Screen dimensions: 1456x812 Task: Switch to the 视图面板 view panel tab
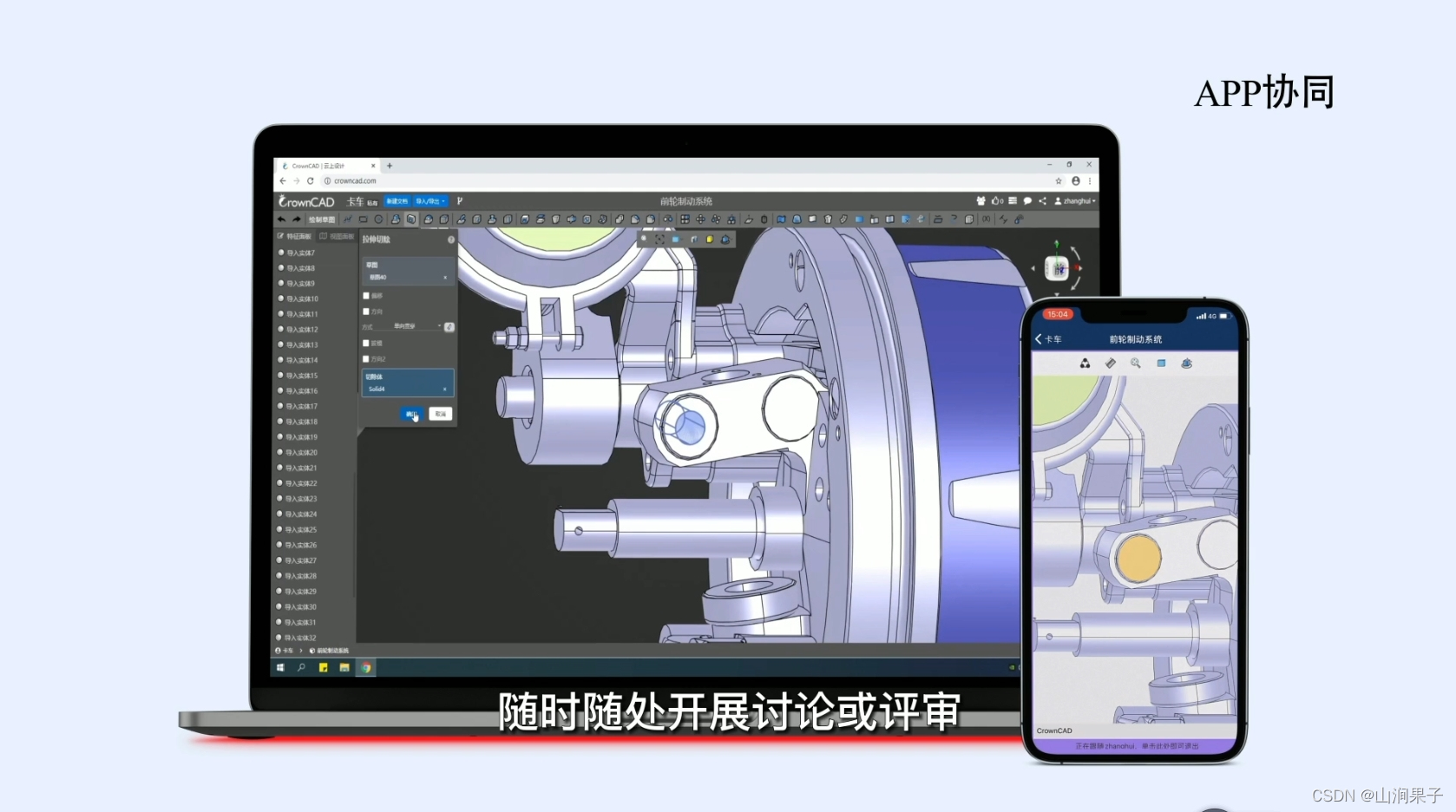(x=337, y=236)
